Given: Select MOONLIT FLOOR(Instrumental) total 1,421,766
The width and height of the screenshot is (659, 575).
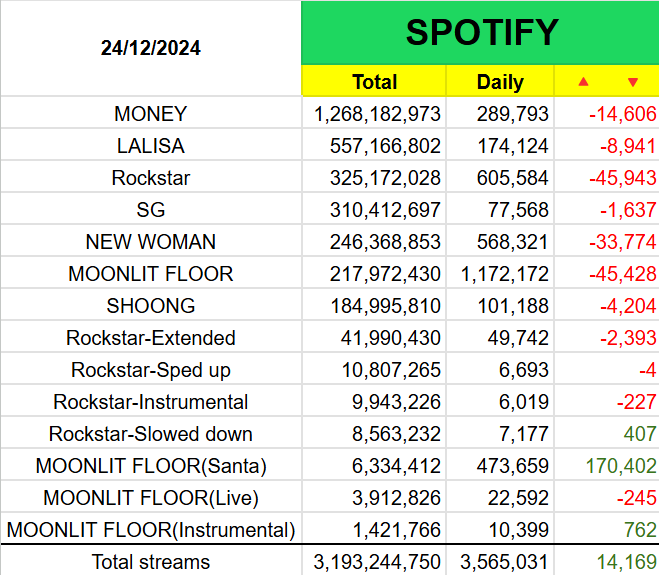Looking at the screenshot, I should pyautogui.click(x=374, y=529).
